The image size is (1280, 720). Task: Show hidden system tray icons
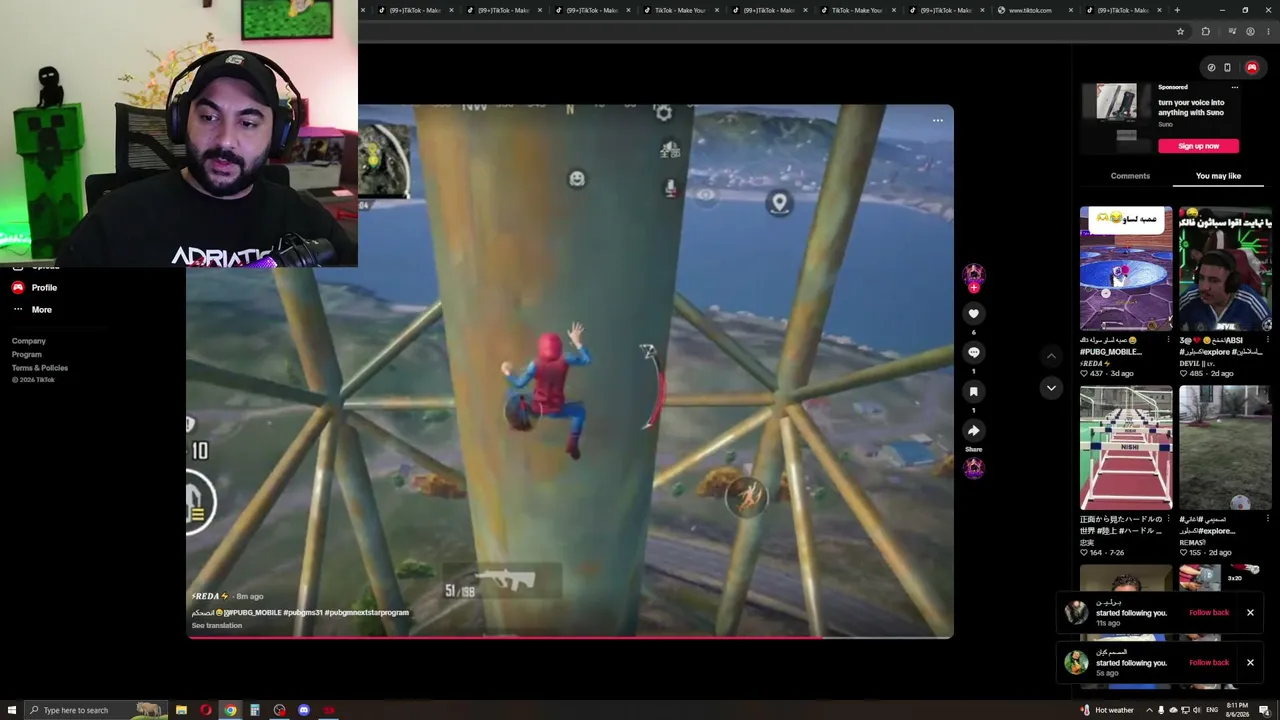[1148, 710]
